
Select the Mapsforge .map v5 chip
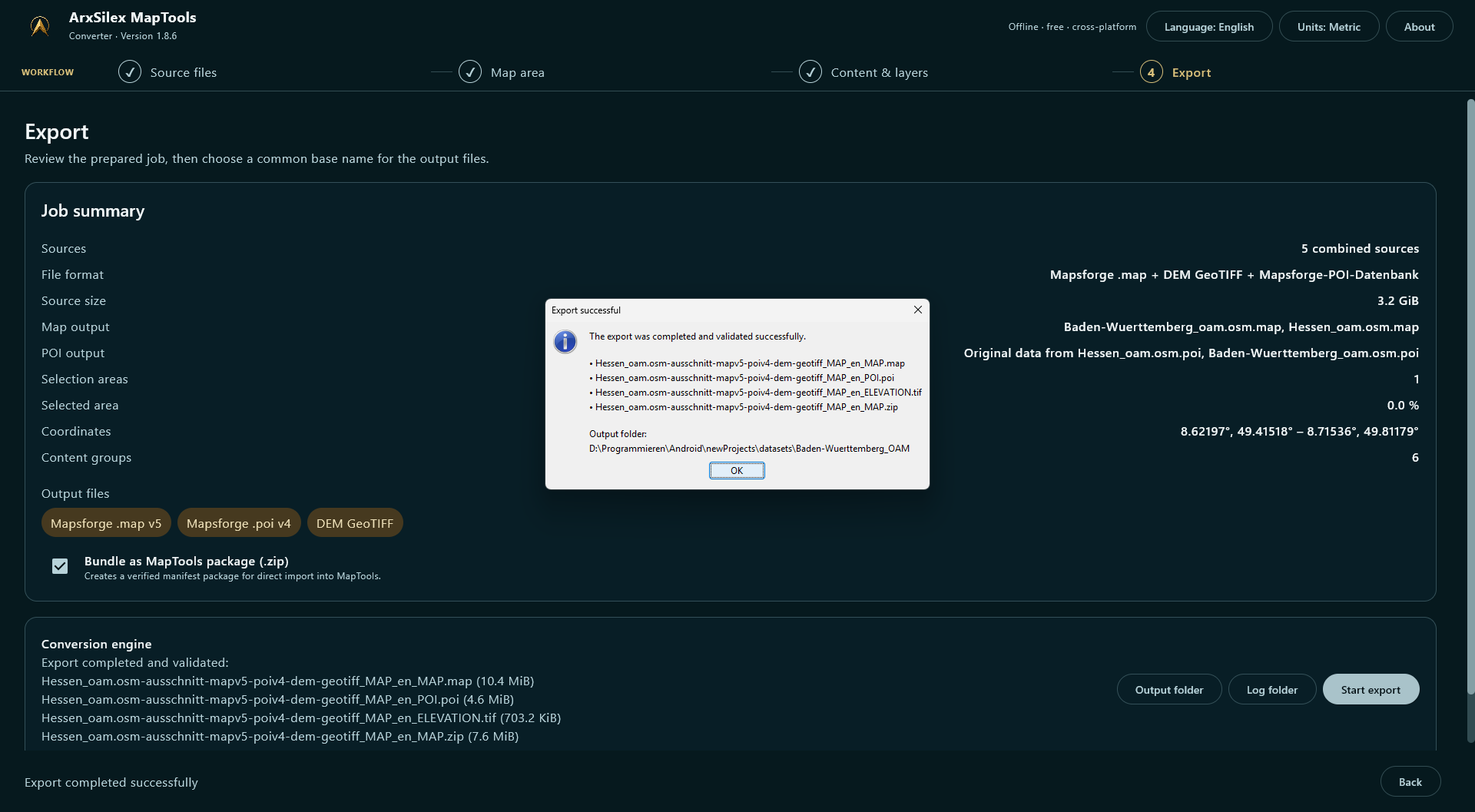pos(106,523)
